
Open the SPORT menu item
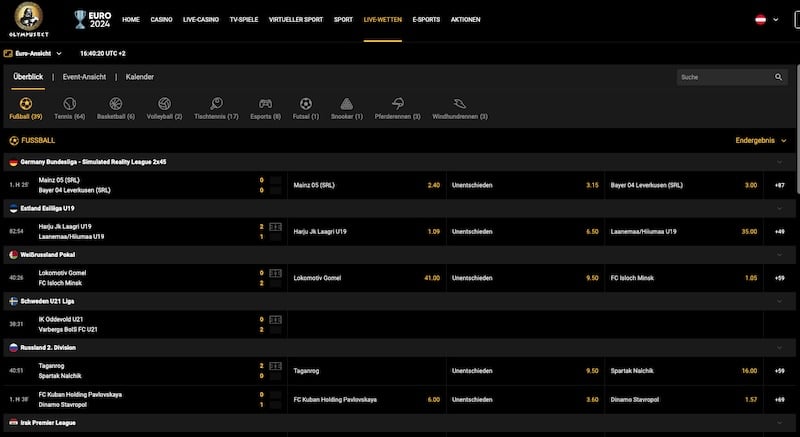[343, 19]
